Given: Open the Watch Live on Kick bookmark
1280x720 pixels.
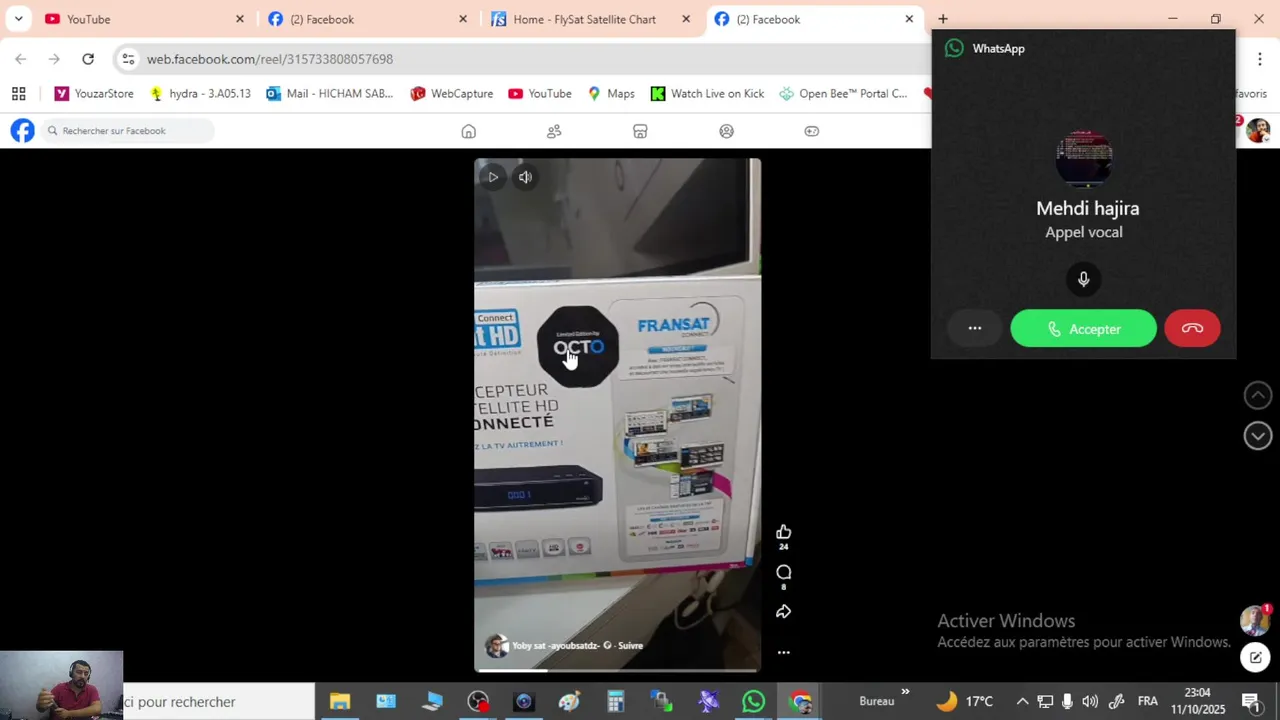Looking at the screenshot, I should click(x=707, y=94).
